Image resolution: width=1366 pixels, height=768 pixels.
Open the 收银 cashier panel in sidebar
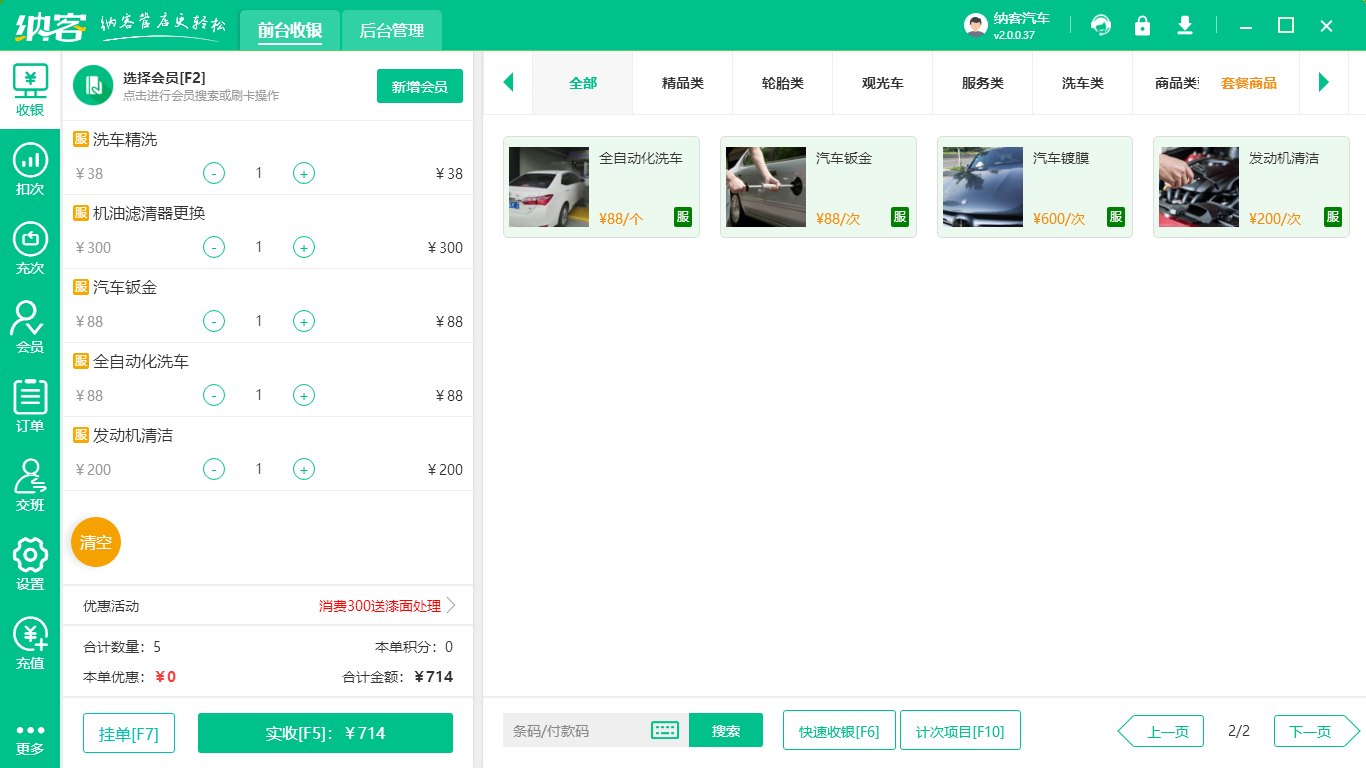click(29, 88)
